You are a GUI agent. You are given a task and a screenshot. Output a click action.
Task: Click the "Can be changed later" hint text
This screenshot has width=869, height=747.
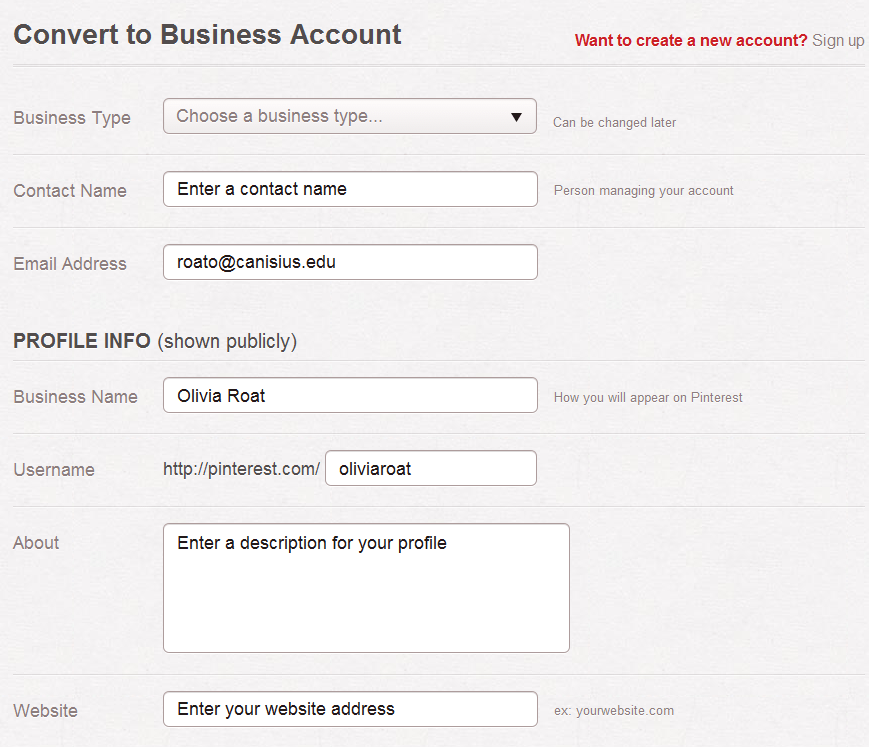(x=614, y=122)
